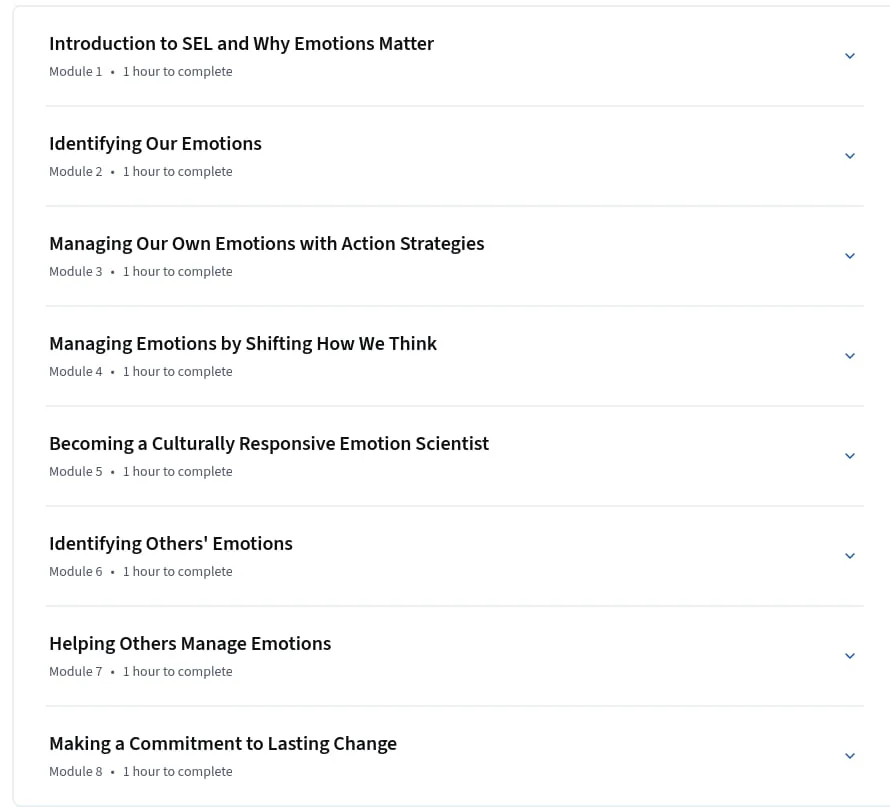
Task: Open chevron next to Helping Others Manage Emotions
Action: 850,655
